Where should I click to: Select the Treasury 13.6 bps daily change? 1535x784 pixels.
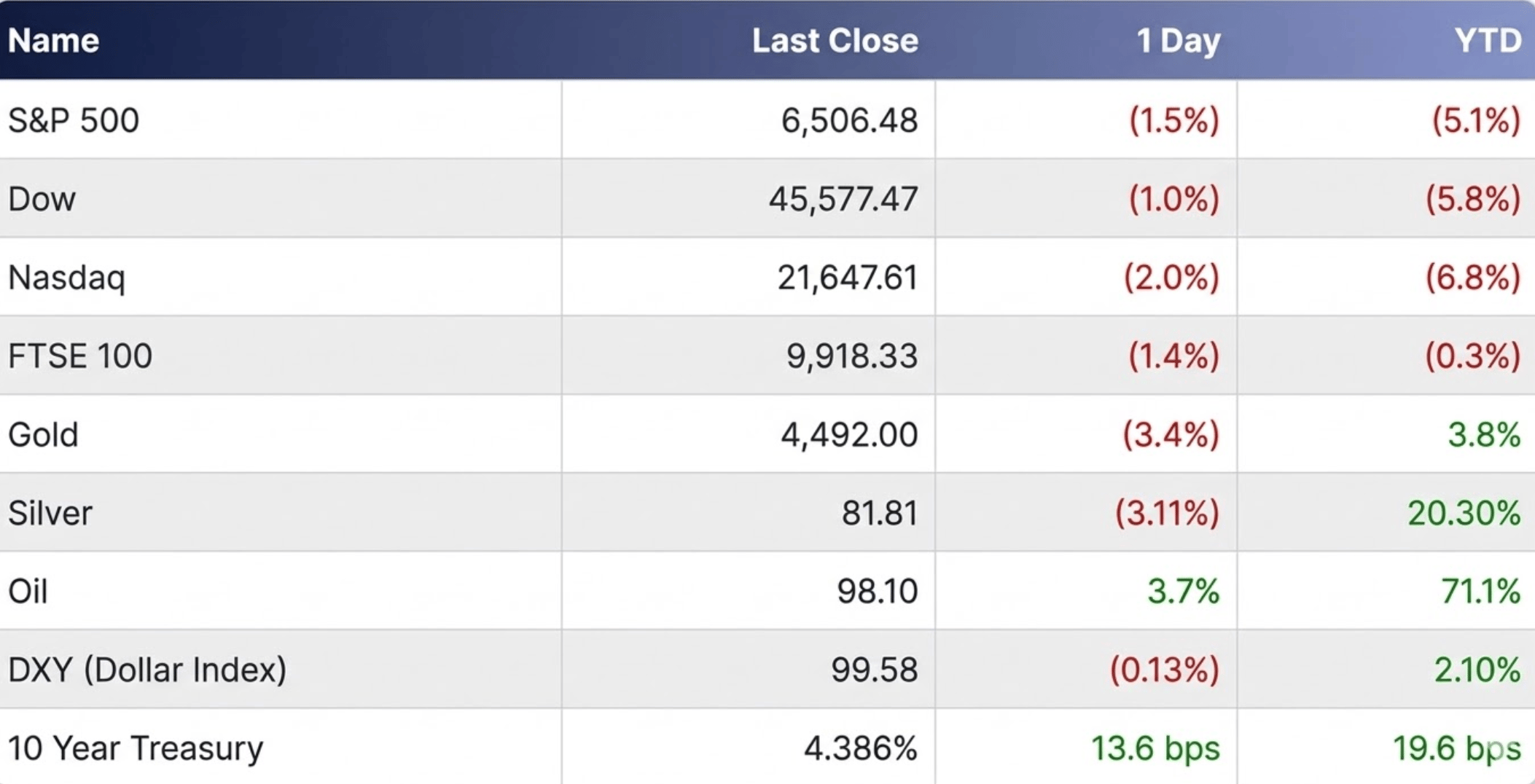tap(1155, 748)
